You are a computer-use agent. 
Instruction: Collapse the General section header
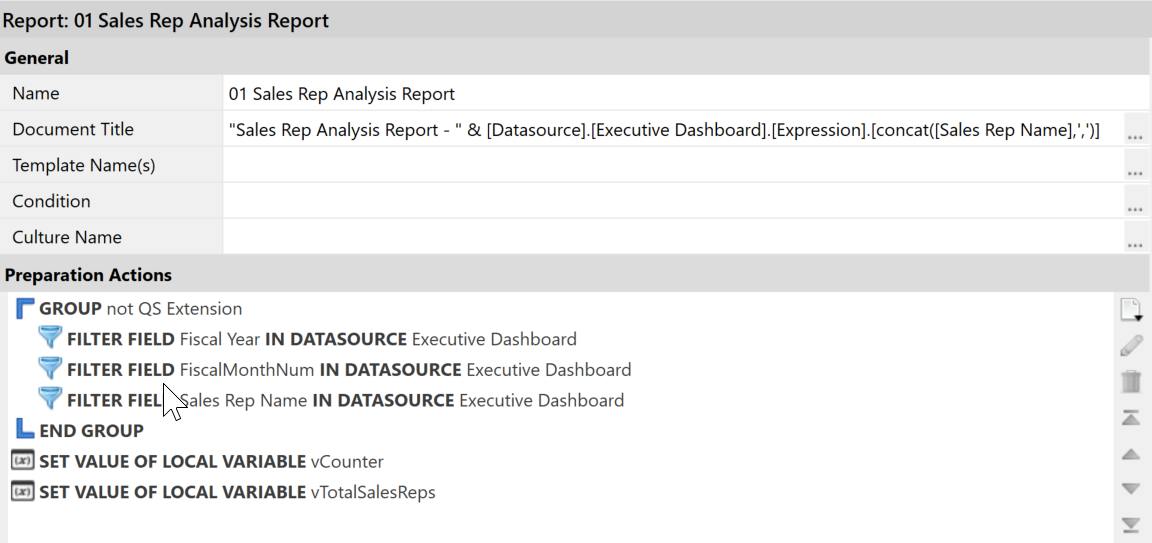pos(37,58)
